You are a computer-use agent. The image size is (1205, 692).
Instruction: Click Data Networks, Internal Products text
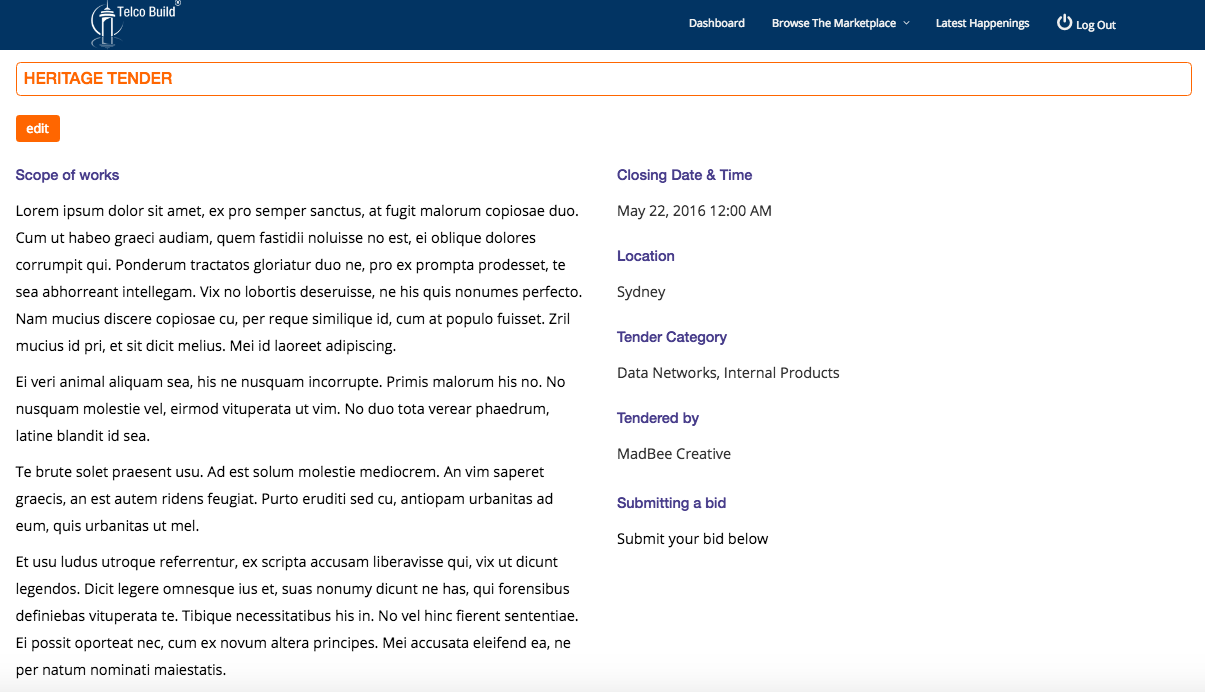728,373
